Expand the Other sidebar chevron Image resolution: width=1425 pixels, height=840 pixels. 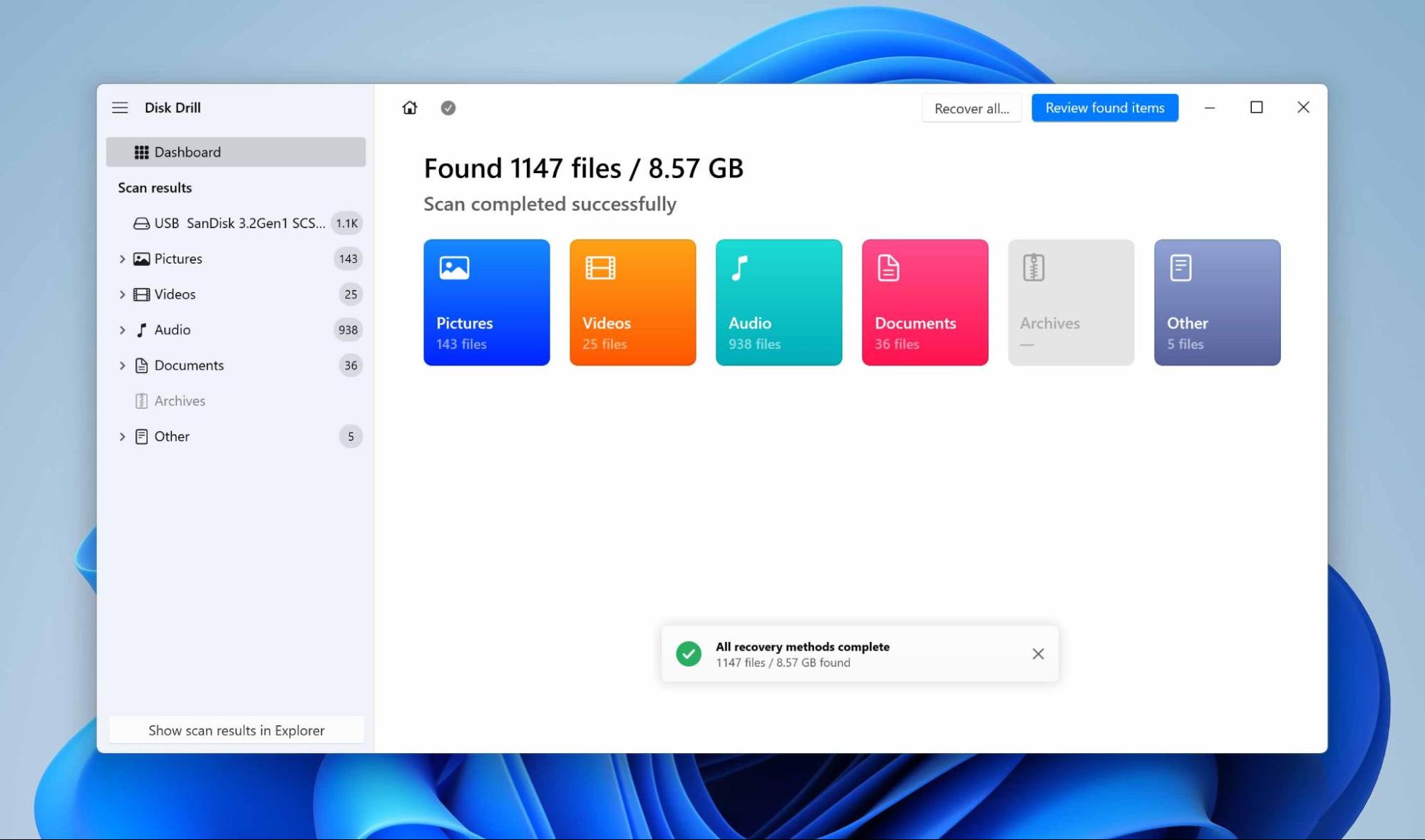tap(122, 437)
